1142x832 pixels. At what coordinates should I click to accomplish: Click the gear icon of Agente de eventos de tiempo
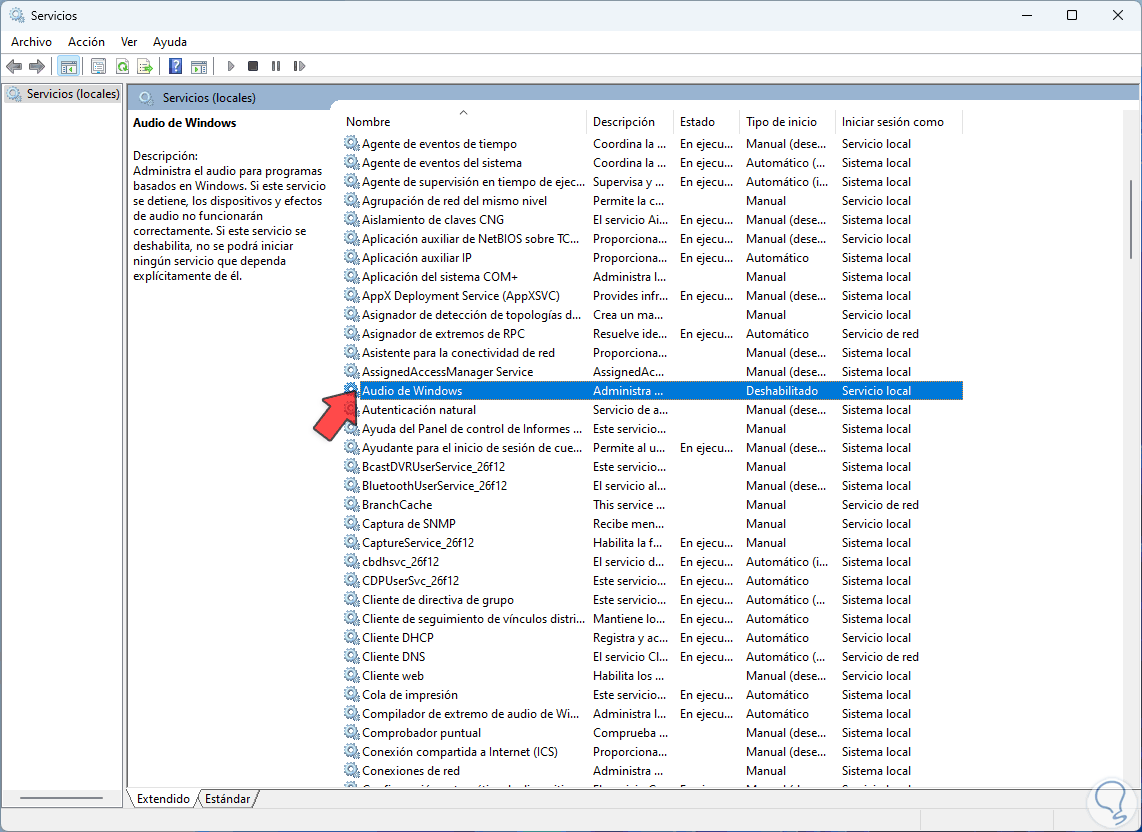click(x=352, y=144)
